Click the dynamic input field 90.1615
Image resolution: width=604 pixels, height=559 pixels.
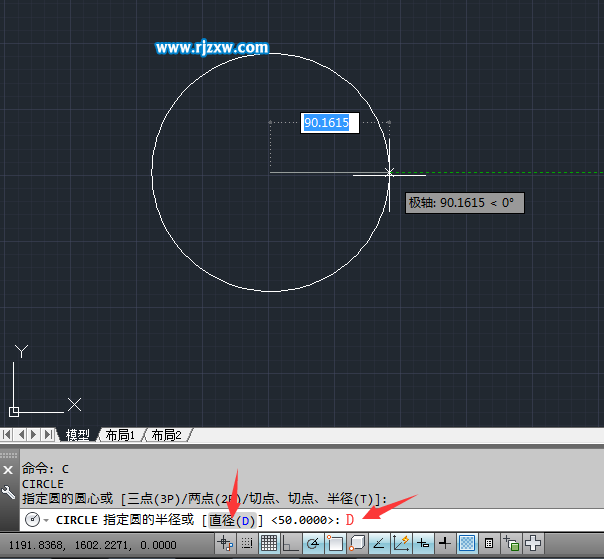[330, 123]
